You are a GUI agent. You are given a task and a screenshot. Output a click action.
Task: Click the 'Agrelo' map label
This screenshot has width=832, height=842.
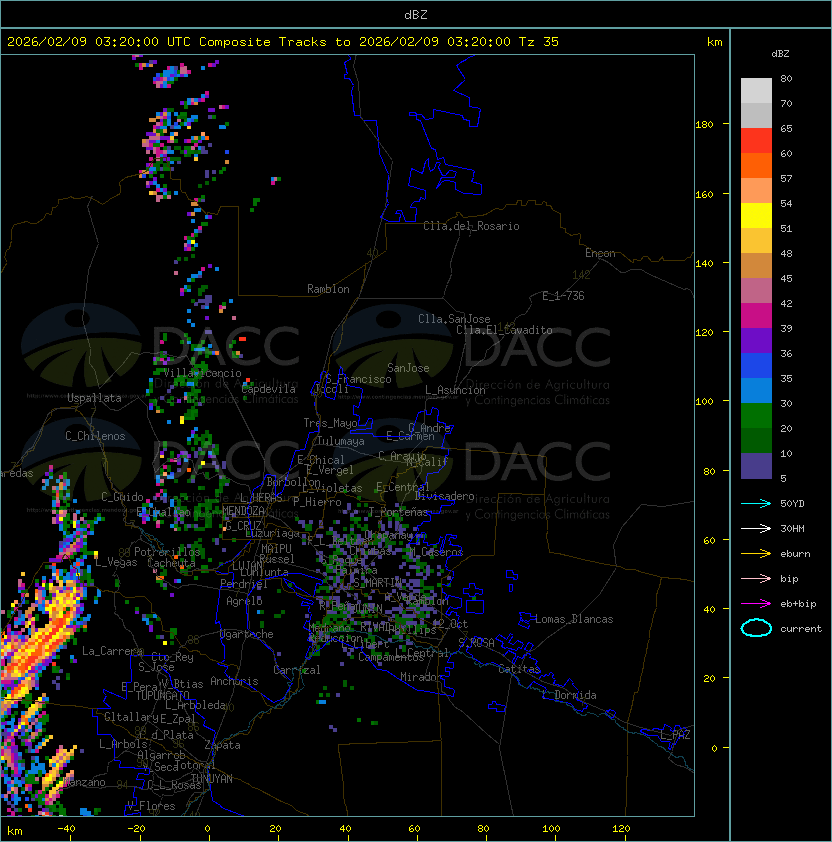coord(244,601)
